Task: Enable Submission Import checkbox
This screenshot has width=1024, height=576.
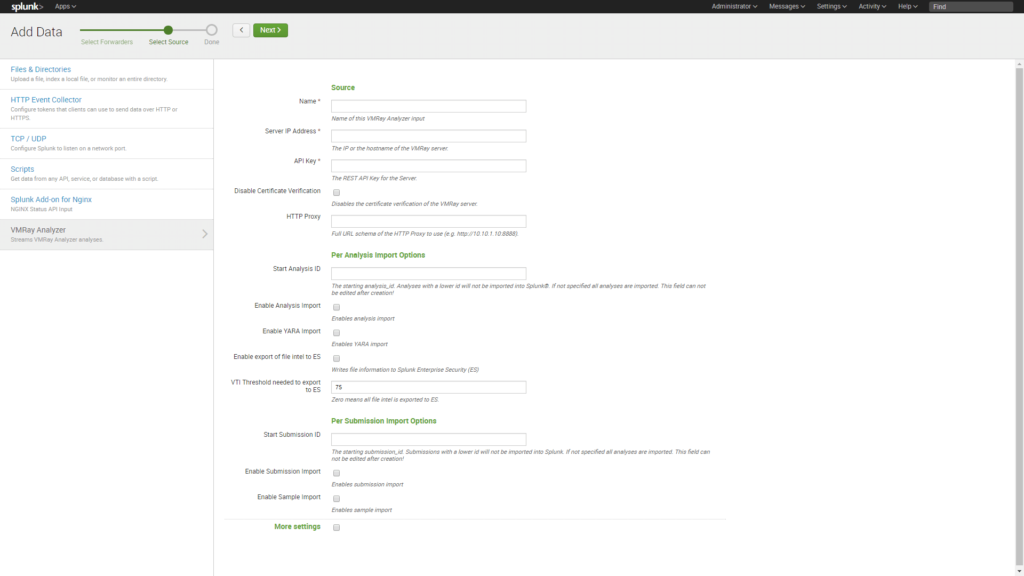Action: point(336,473)
